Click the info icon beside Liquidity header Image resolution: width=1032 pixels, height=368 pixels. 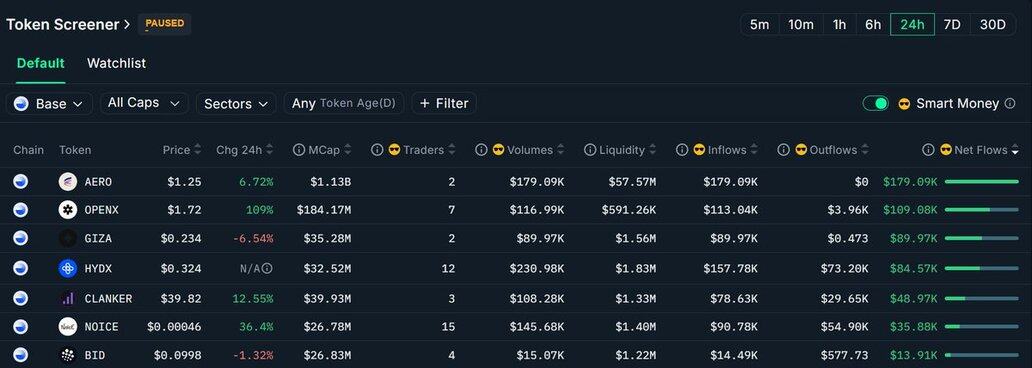tap(590, 150)
